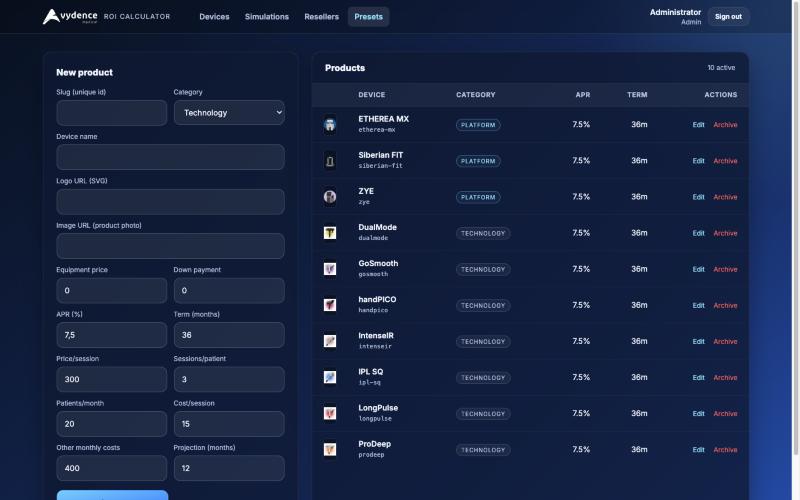Click the Siberian FIT product icon
This screenshot has height=500, width=800.
pos(330,161)
